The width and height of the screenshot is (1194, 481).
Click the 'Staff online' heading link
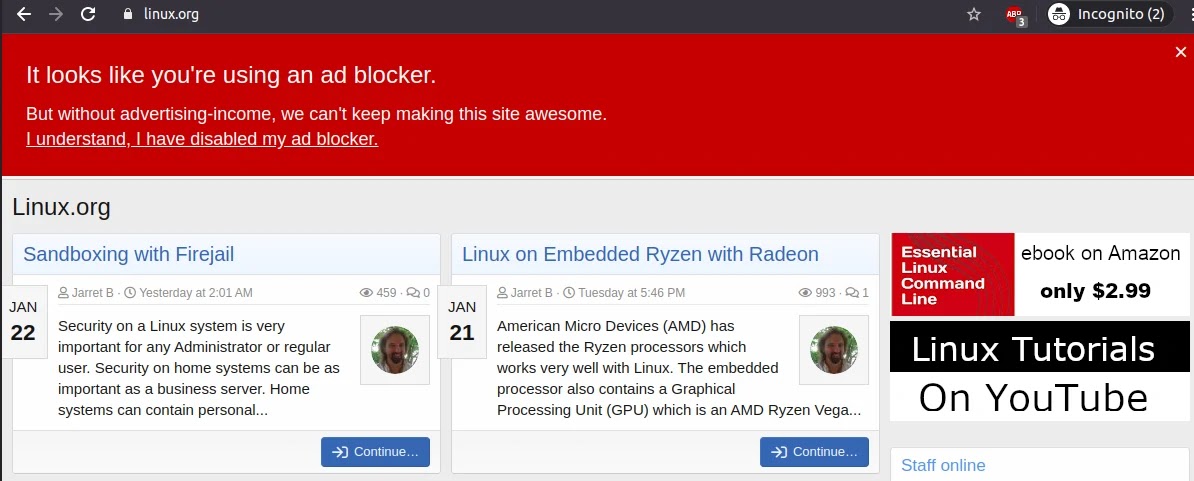943,465
